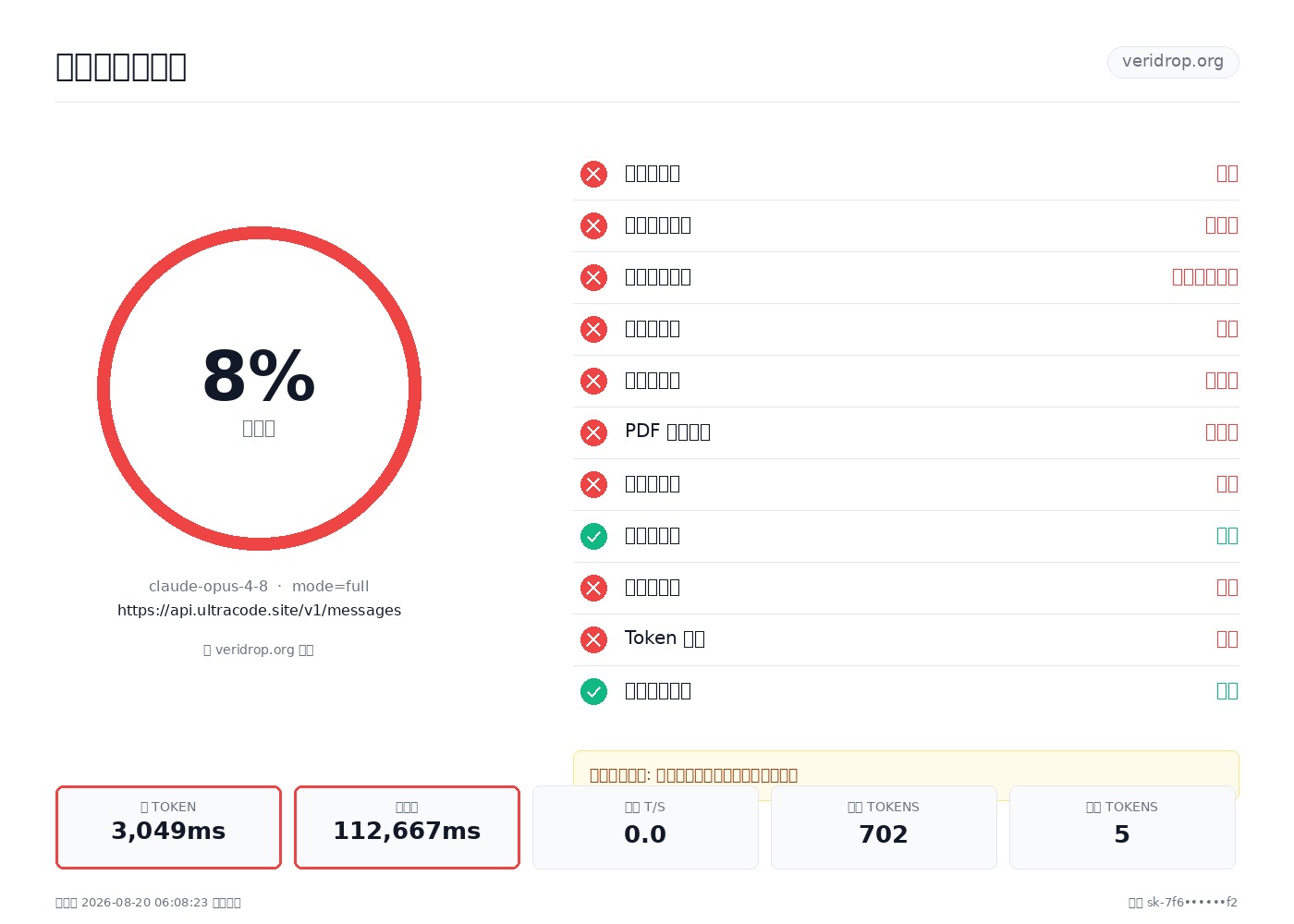This screenshot has height=924, width=1294.
Task: Open the api.ultracode.site/v1/messages URL
Action: point(259,610)
